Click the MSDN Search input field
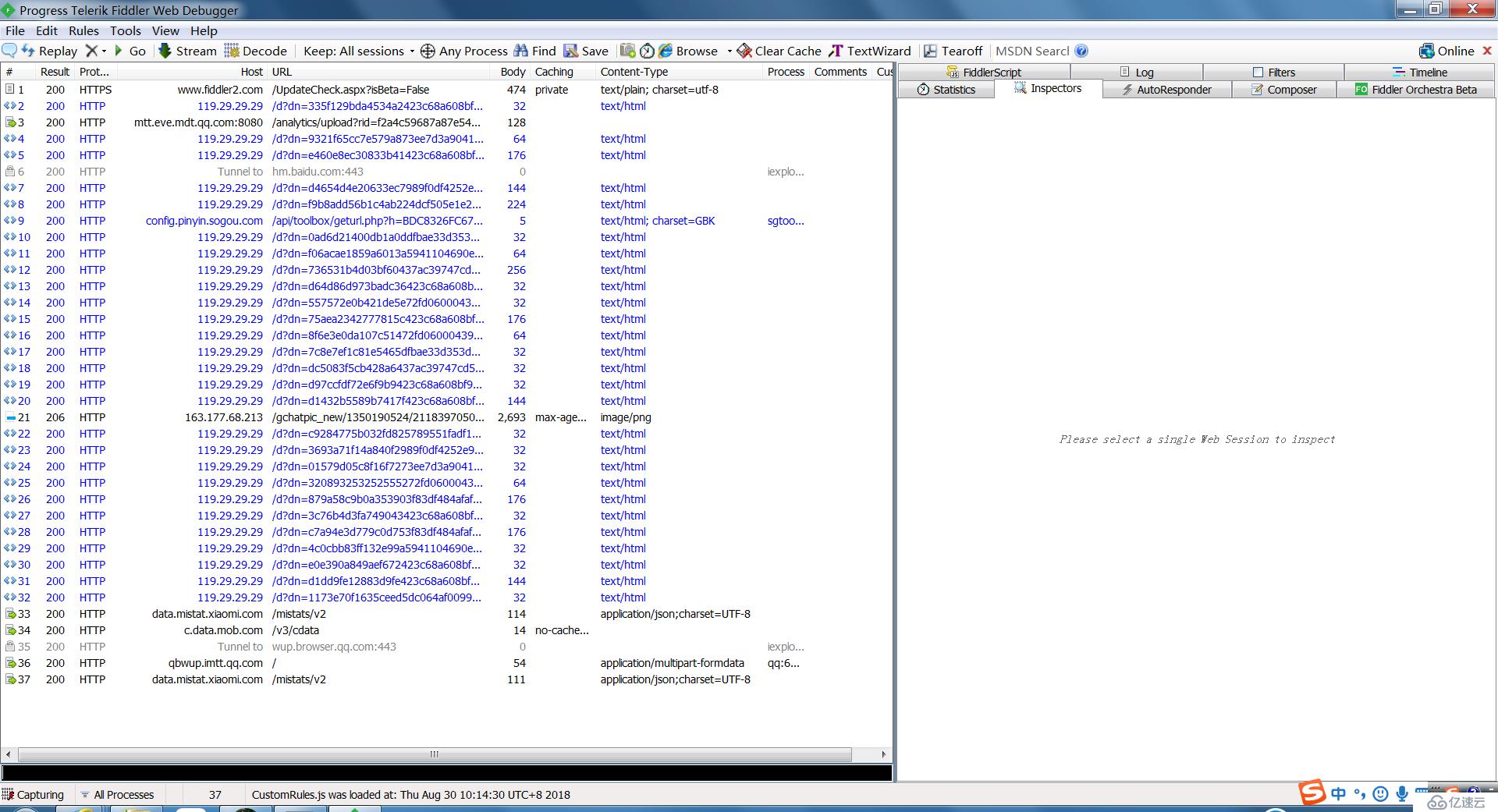 [1031, 51]
